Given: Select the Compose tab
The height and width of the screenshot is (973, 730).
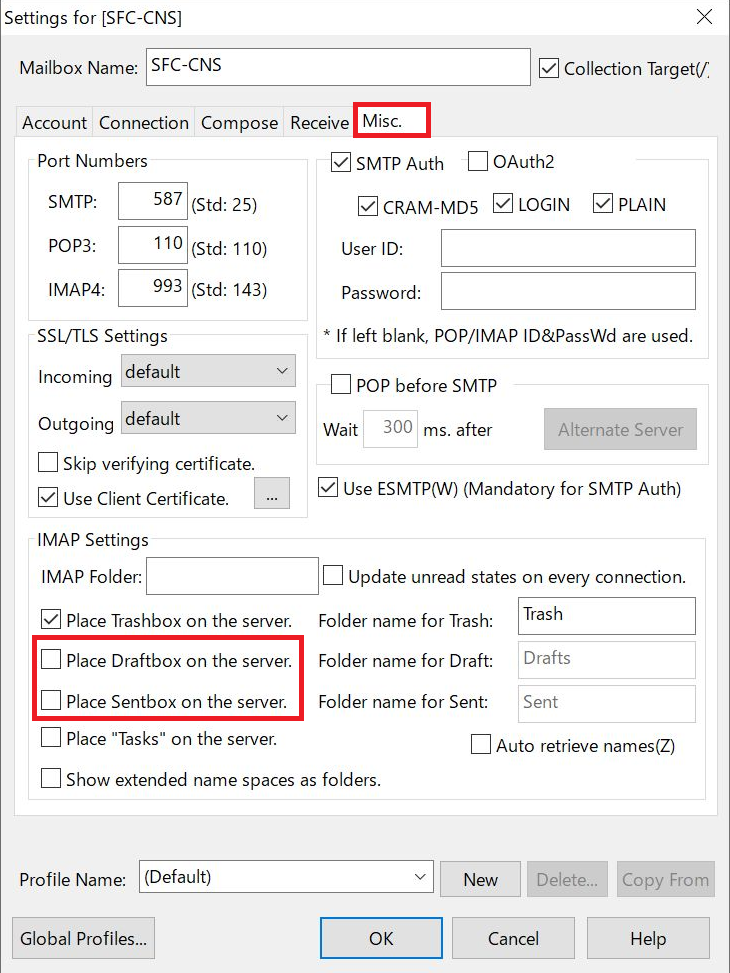Looking at the screenshot, I should click(x=239, y=123).
